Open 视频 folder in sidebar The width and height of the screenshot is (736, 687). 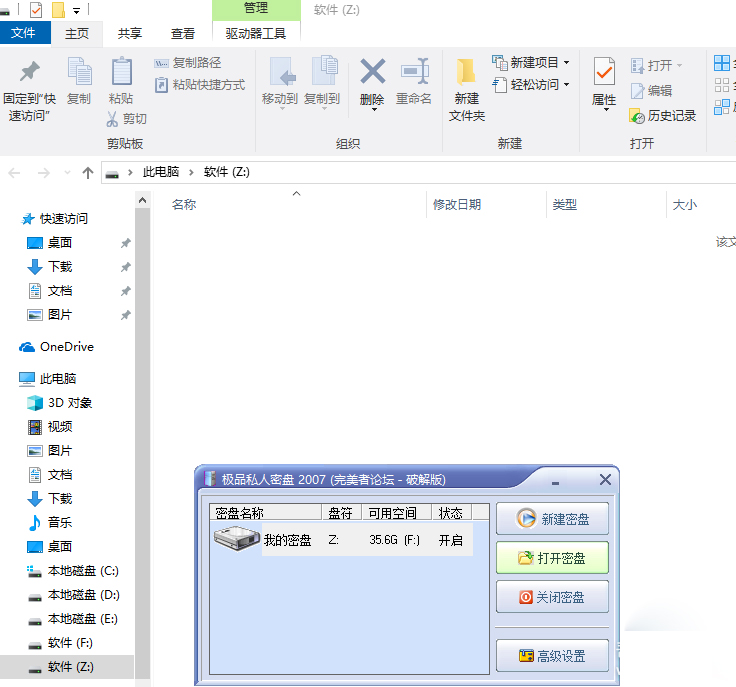point(60,427)
